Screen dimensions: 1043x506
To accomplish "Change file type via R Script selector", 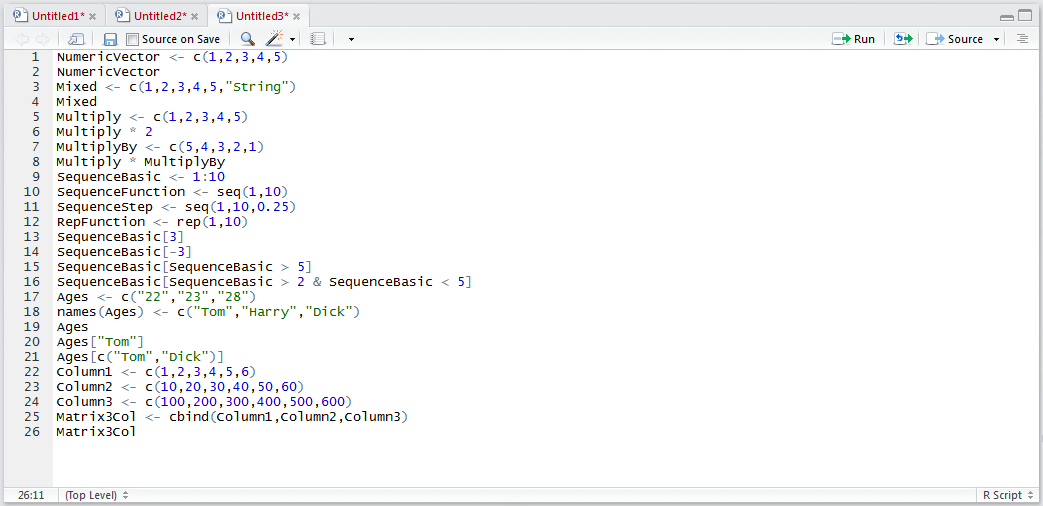I will click(1006, 495).
